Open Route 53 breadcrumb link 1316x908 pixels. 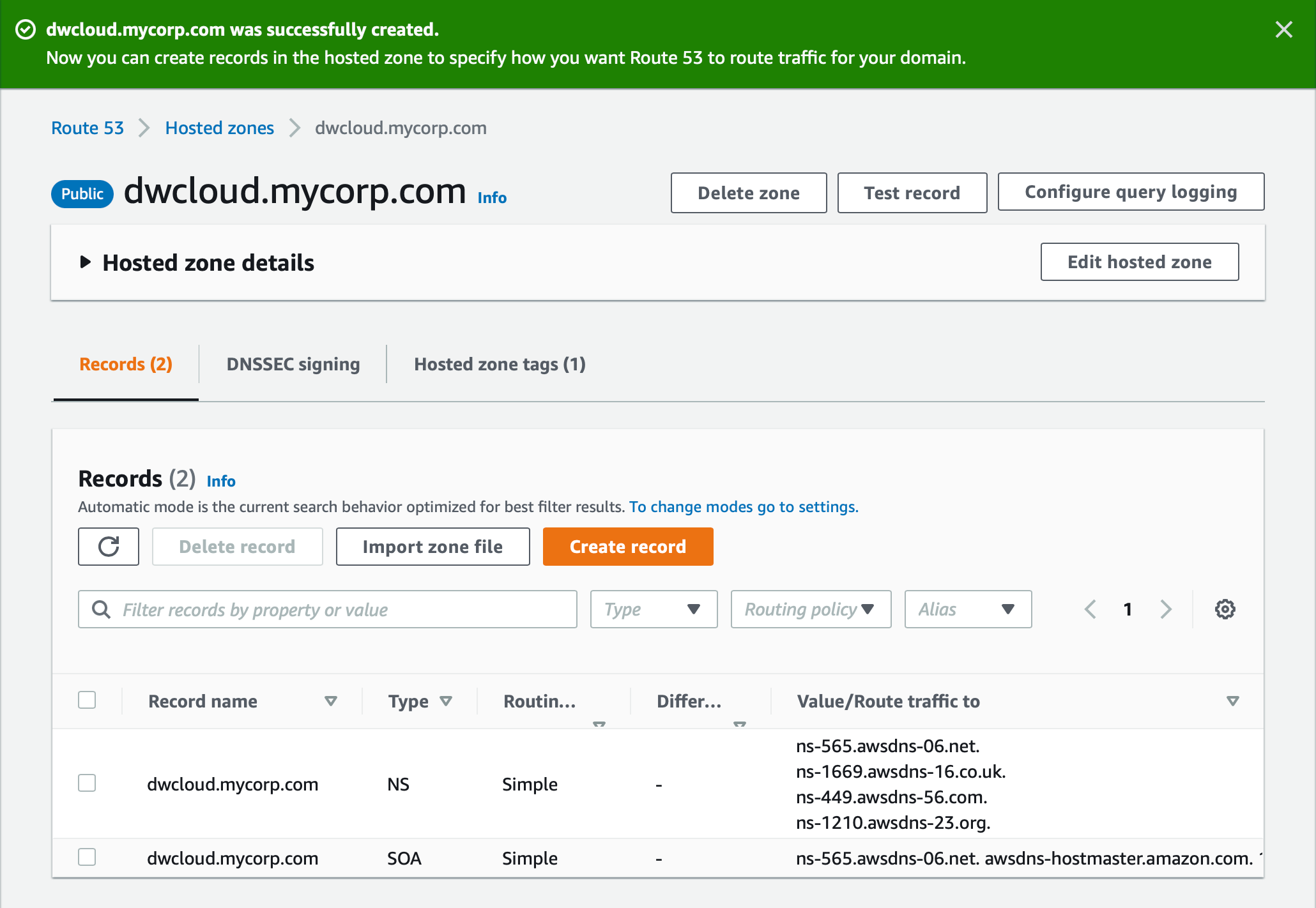88,128
